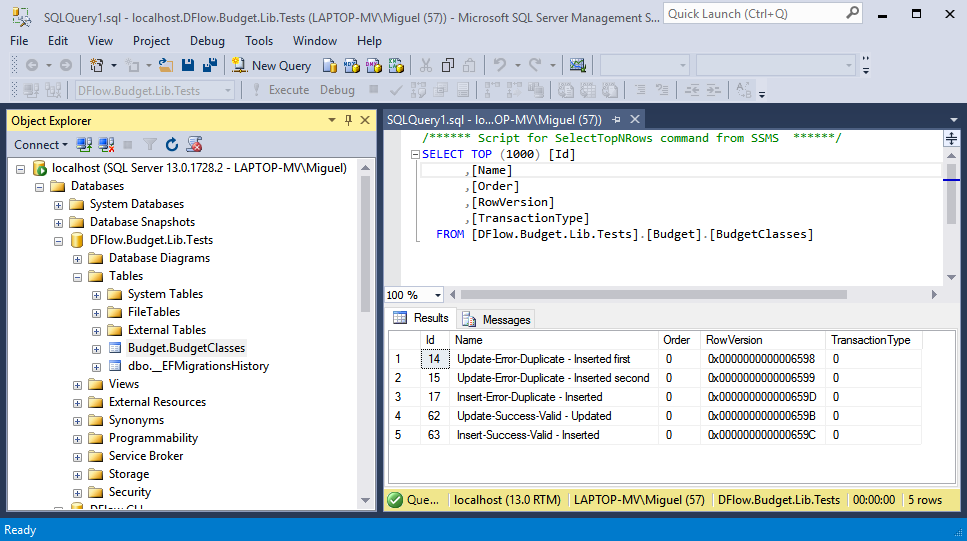Click the Object Explorer vertical scrollbar
This screenshot has height=541, width=967.
point(365,244)
